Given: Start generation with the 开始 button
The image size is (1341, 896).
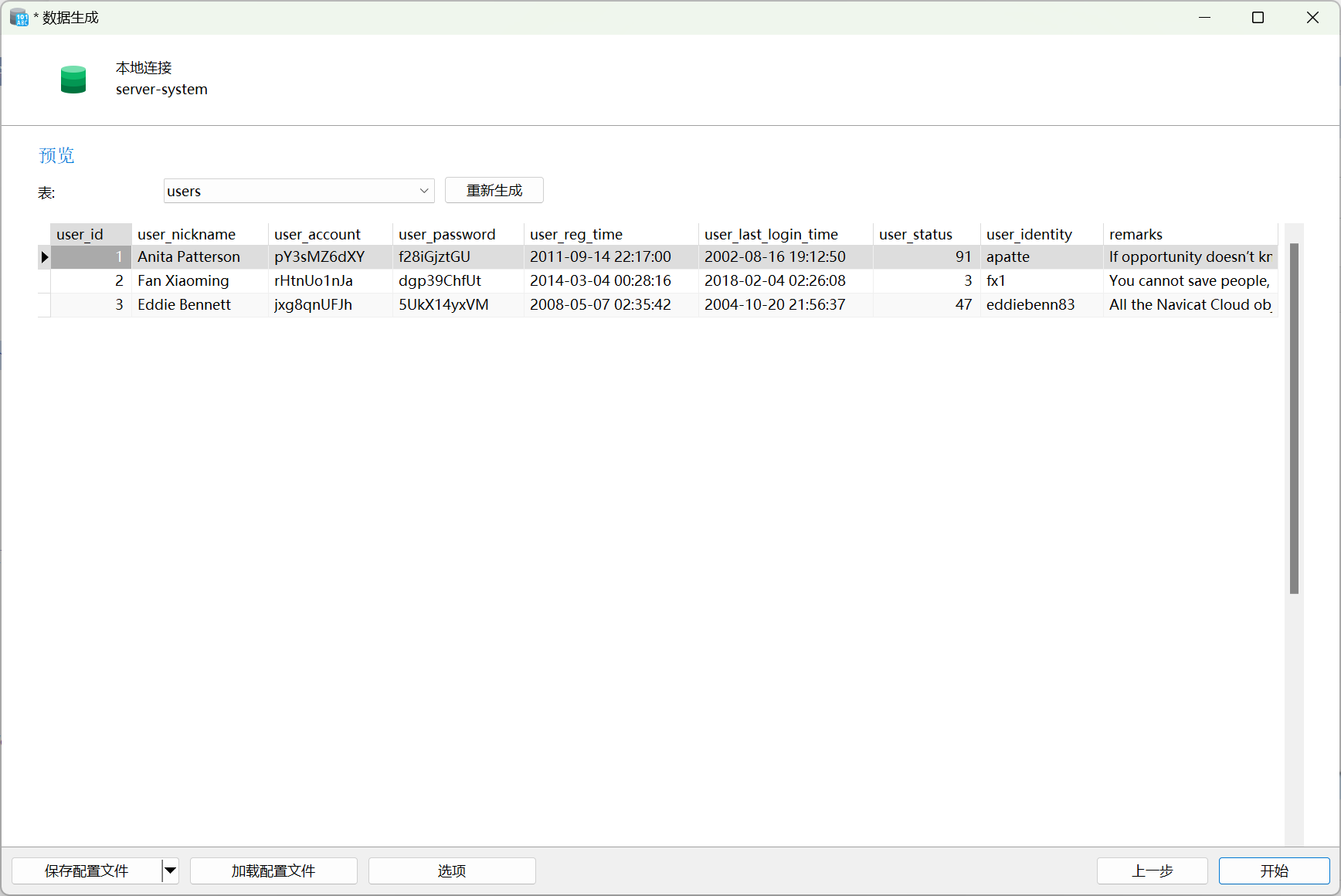Looking at the screenshot, I should tap(1275, 871).
